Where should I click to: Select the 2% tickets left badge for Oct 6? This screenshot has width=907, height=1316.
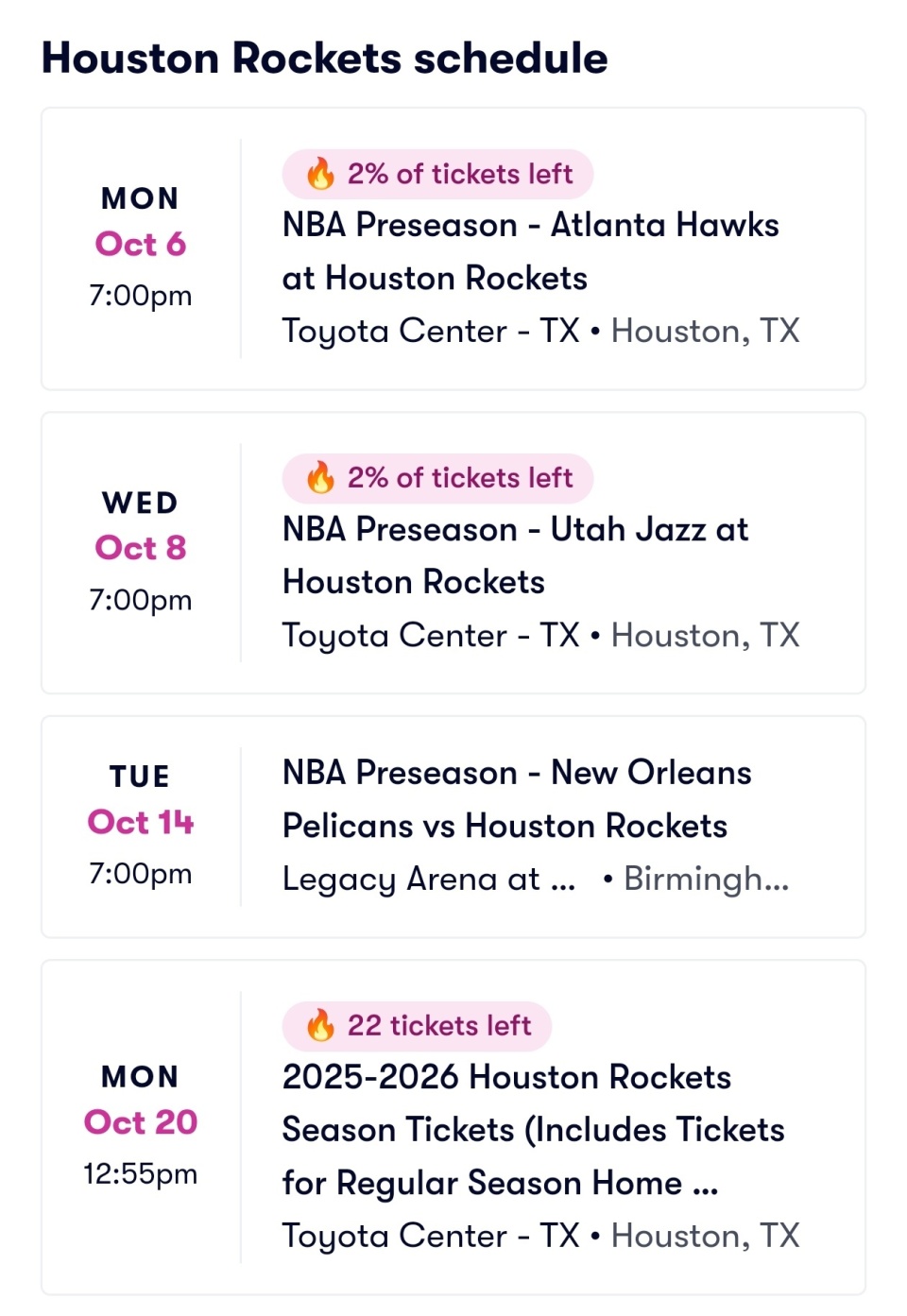tap(437, 174)
